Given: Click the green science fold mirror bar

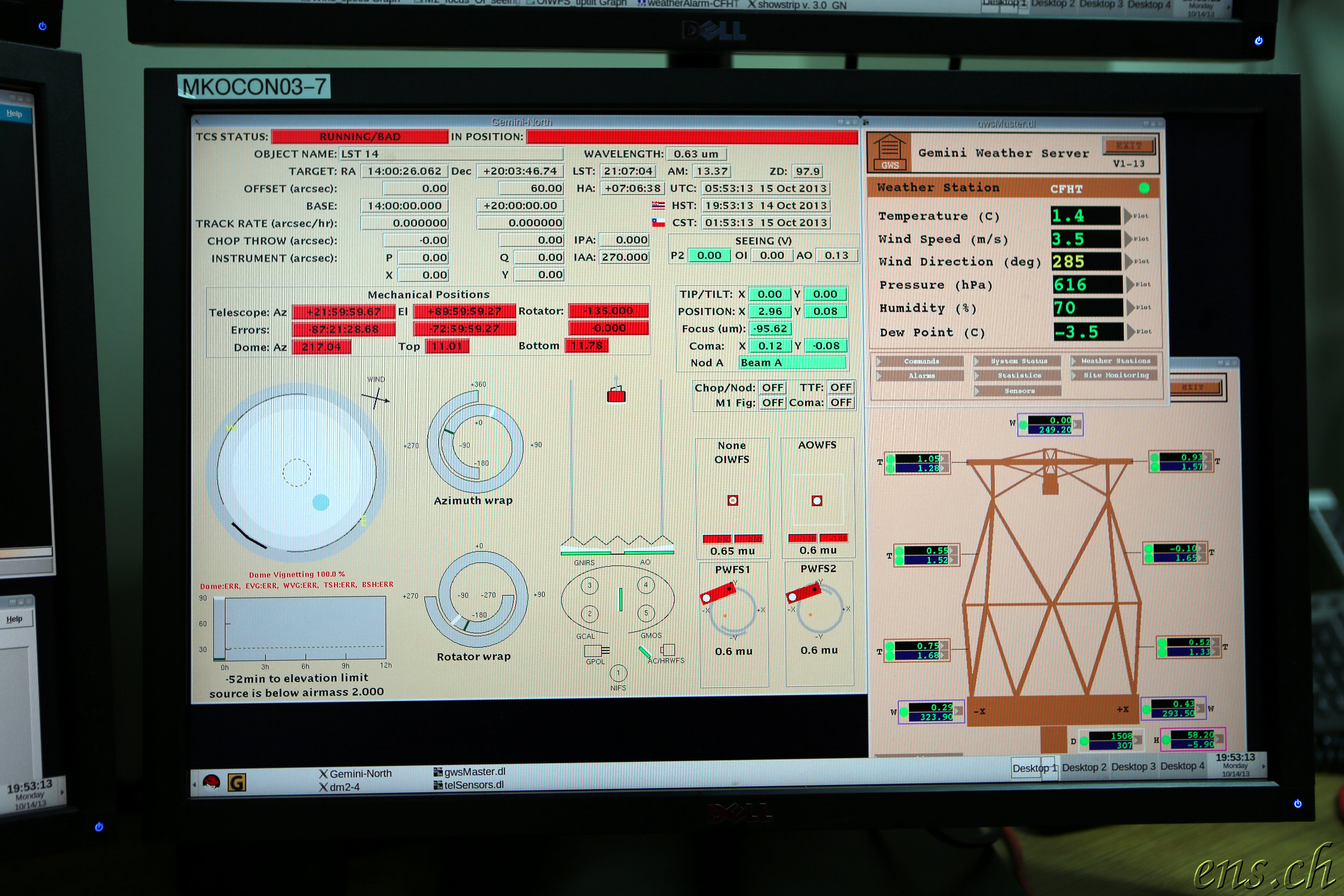Looking at the screenshot, I should (x=620, y=599).
